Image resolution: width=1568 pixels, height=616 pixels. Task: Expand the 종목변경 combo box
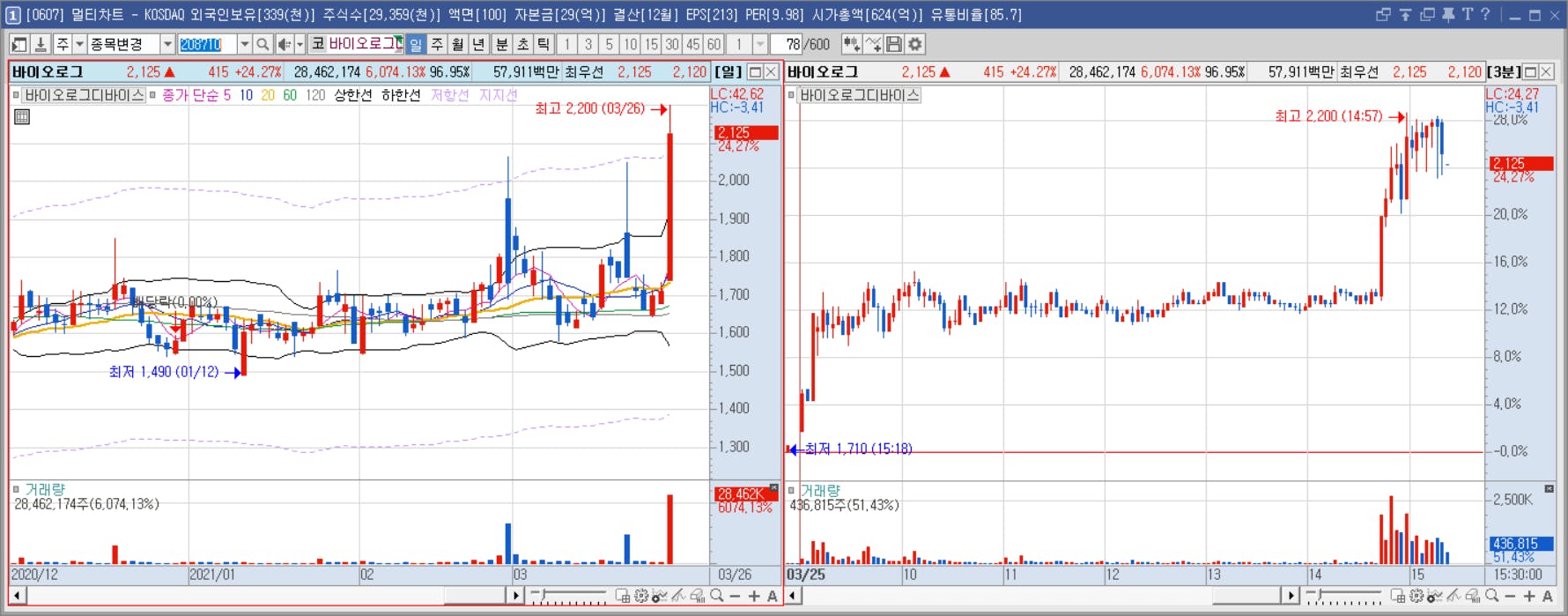(167, 44)
